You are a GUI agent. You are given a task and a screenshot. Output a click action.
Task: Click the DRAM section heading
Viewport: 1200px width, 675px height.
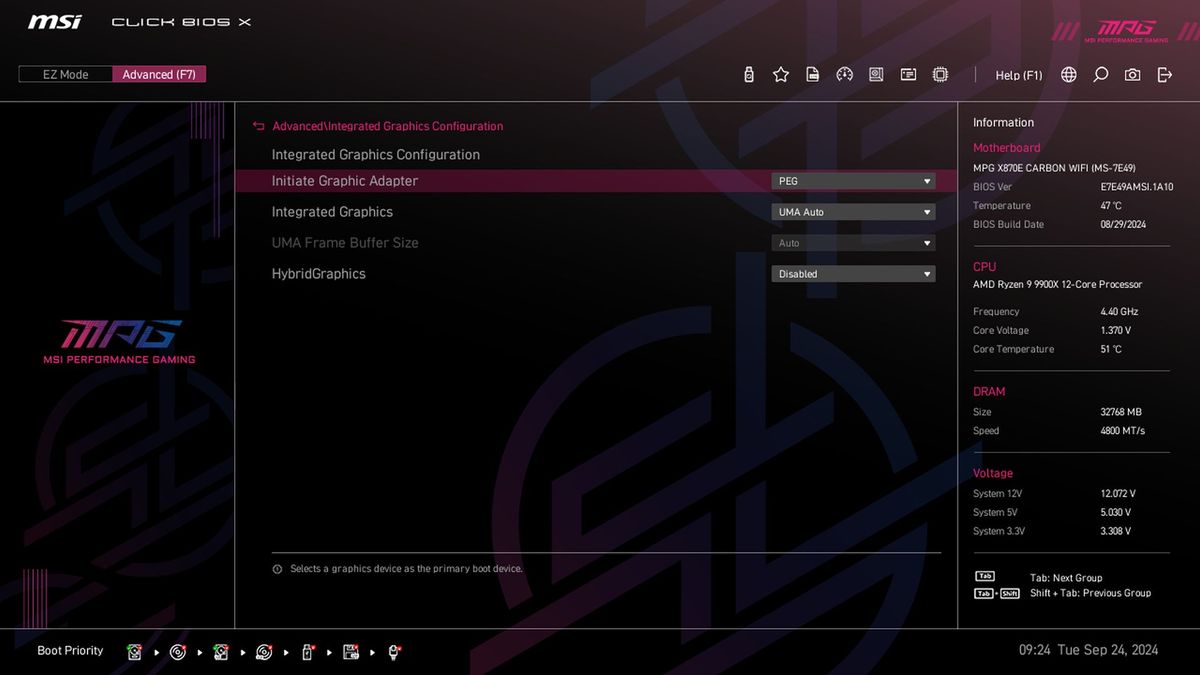(990, 392)
